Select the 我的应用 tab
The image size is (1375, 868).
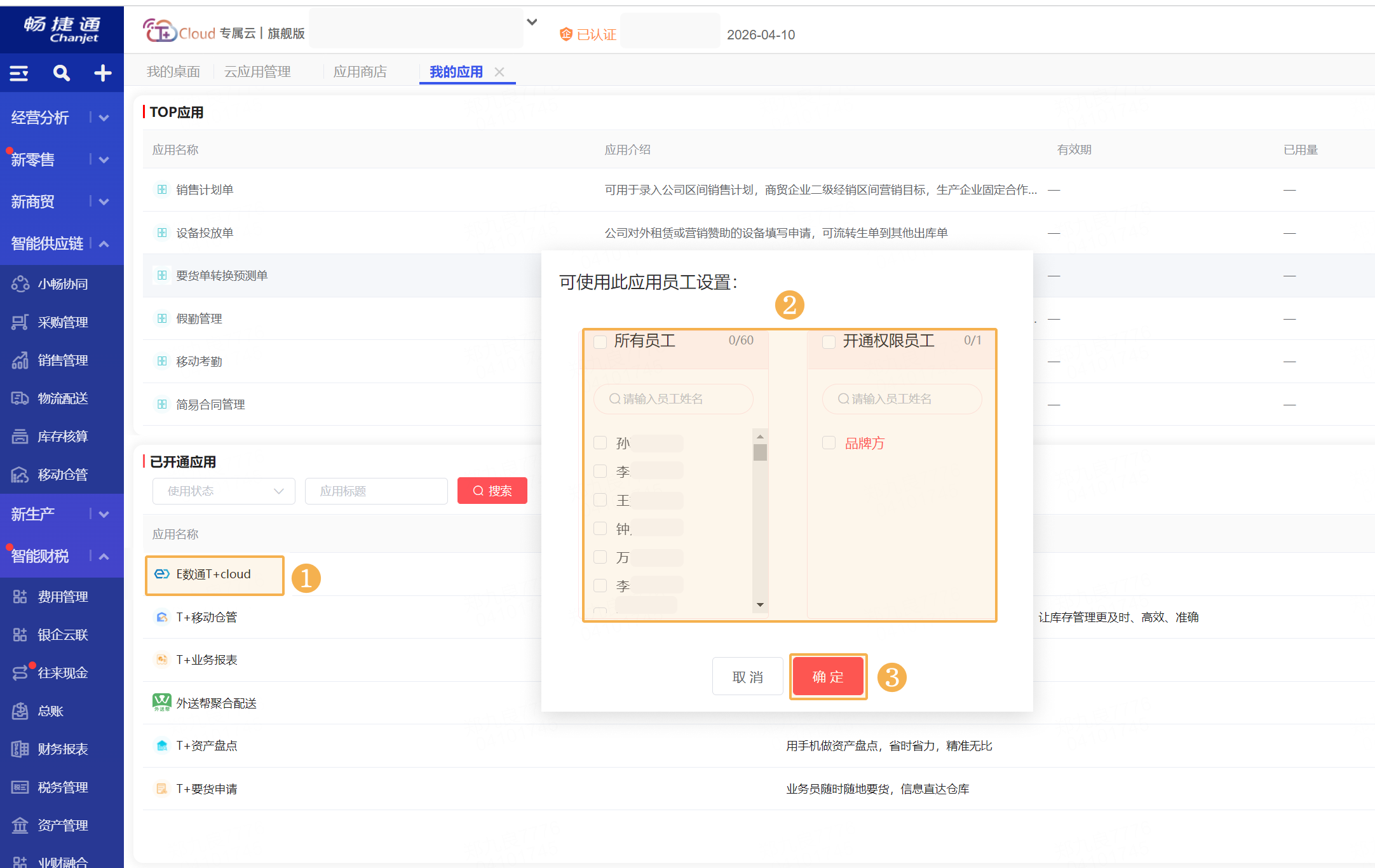tap(456, 72)
